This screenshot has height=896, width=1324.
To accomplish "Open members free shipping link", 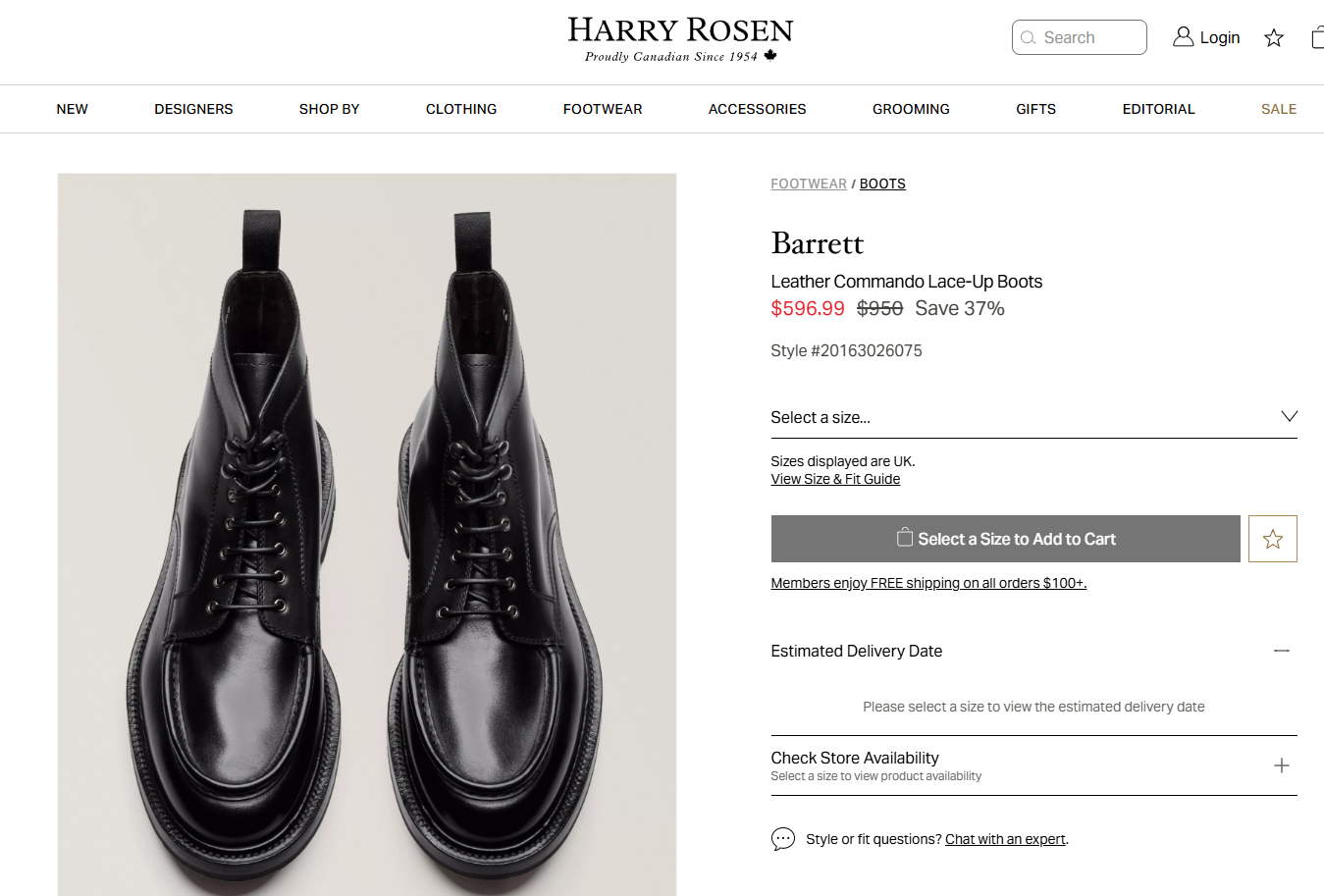I will tap(928, 583).
